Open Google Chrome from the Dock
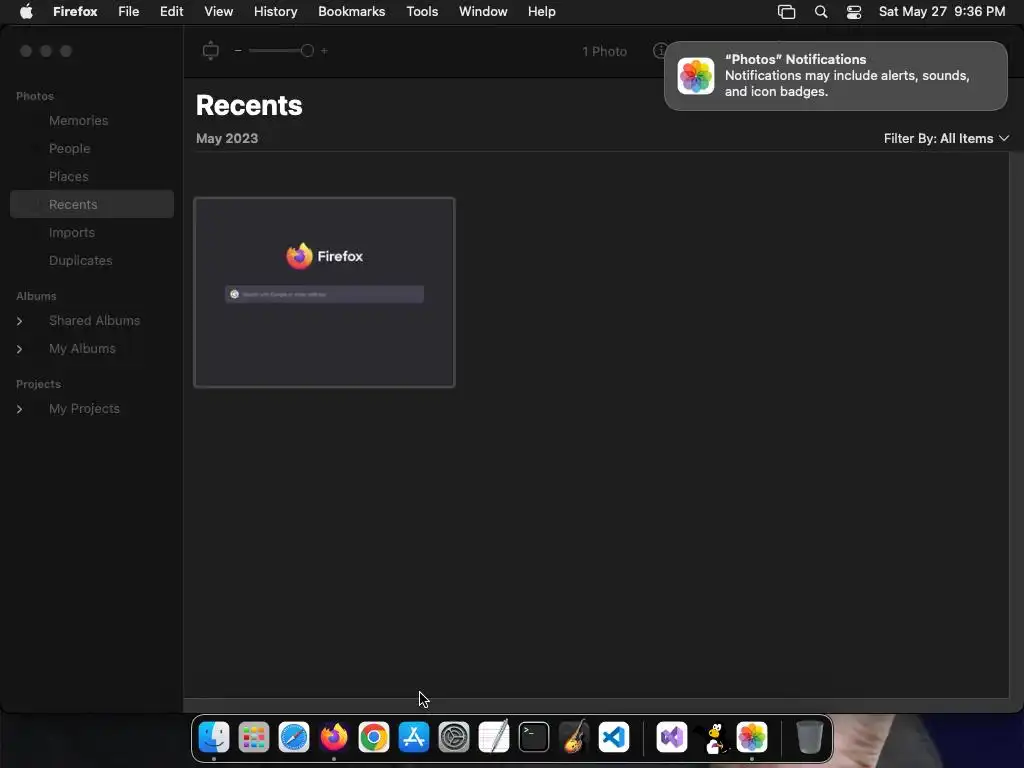1024x768 pixels. (374, 737)
